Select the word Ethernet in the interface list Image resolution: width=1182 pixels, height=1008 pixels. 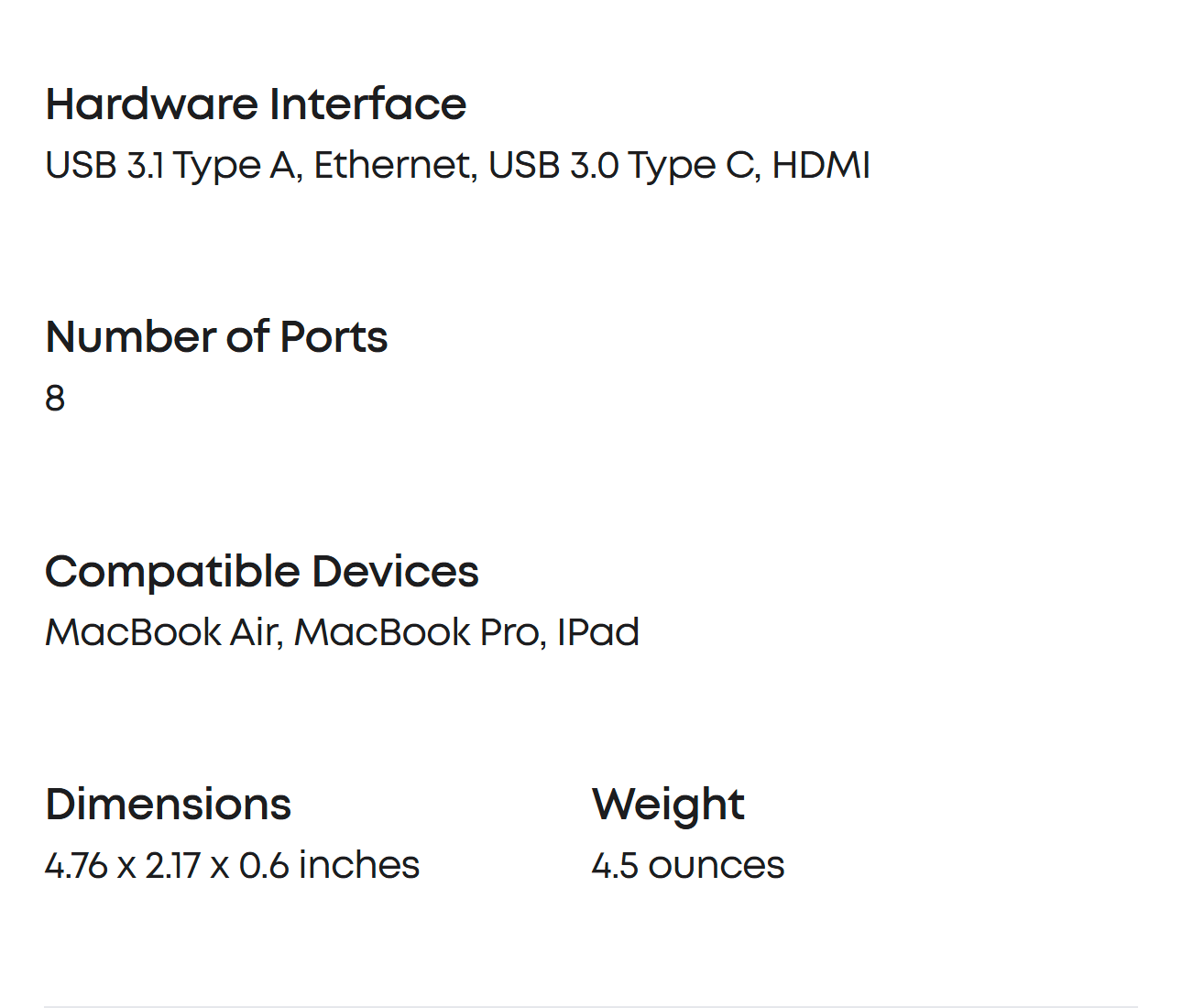click(392, 166)
